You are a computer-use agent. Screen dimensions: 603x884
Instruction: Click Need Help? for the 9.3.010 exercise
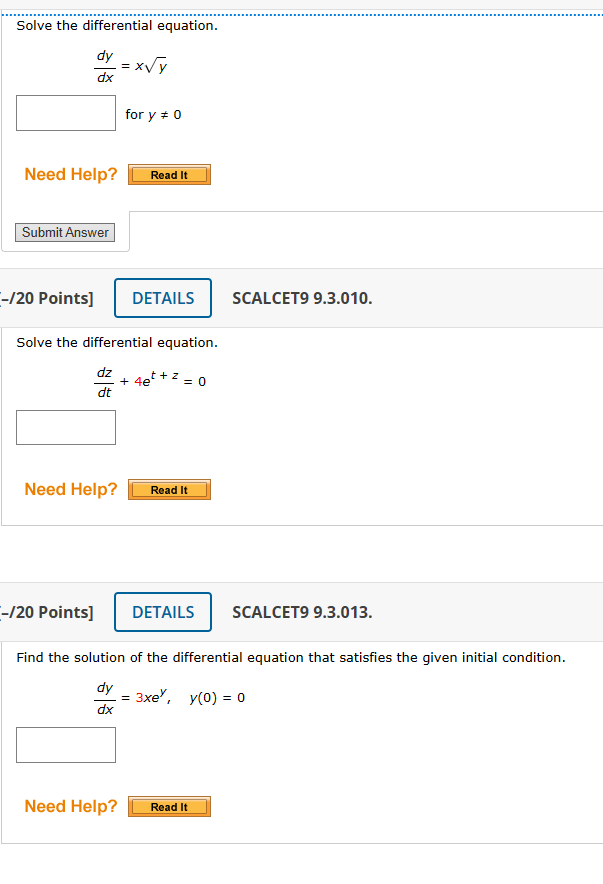pyautogui.click(x=70, y=489)
